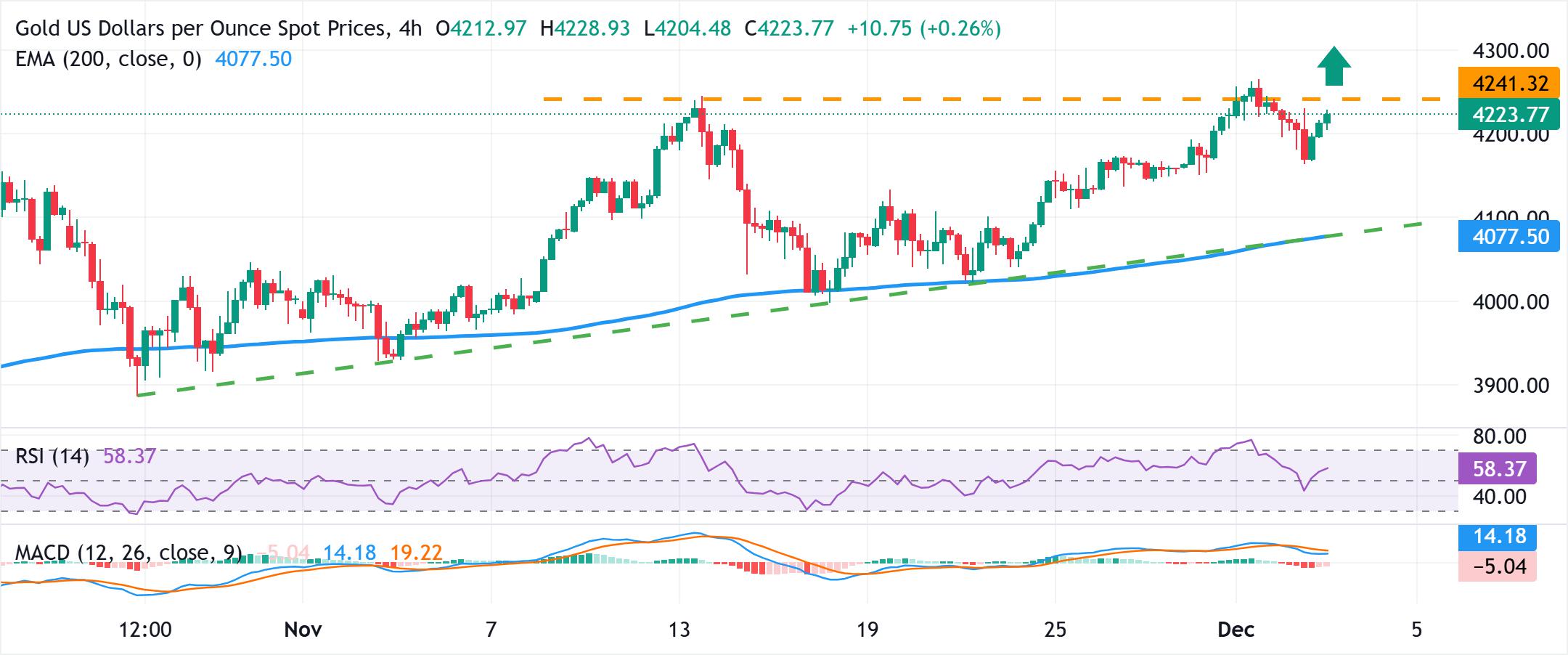
Task: Select the RSI (14) indicator label
Action: click(52, 457)
